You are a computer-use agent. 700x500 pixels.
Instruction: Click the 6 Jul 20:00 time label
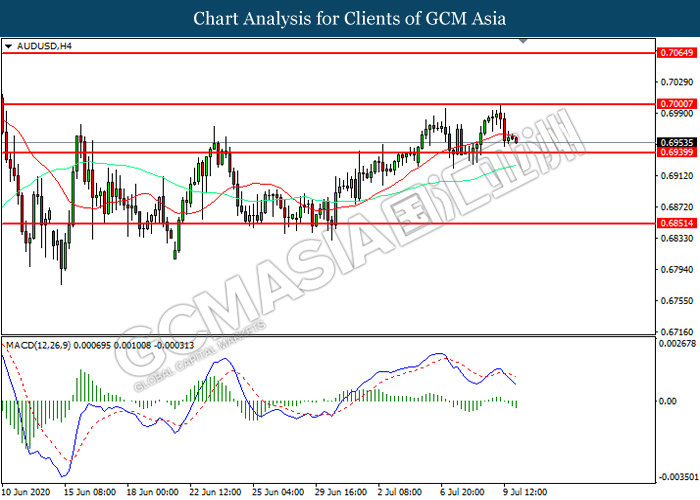pos(462,492)
